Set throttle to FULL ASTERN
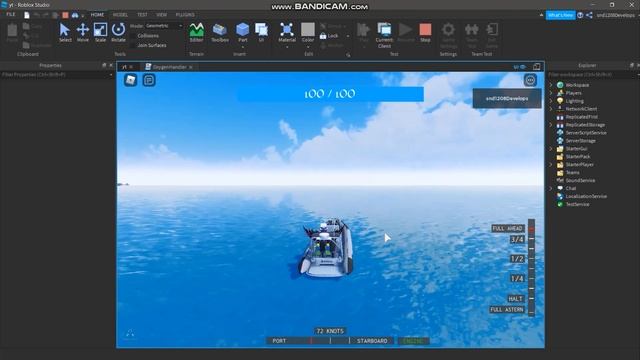 pos(507,310)
